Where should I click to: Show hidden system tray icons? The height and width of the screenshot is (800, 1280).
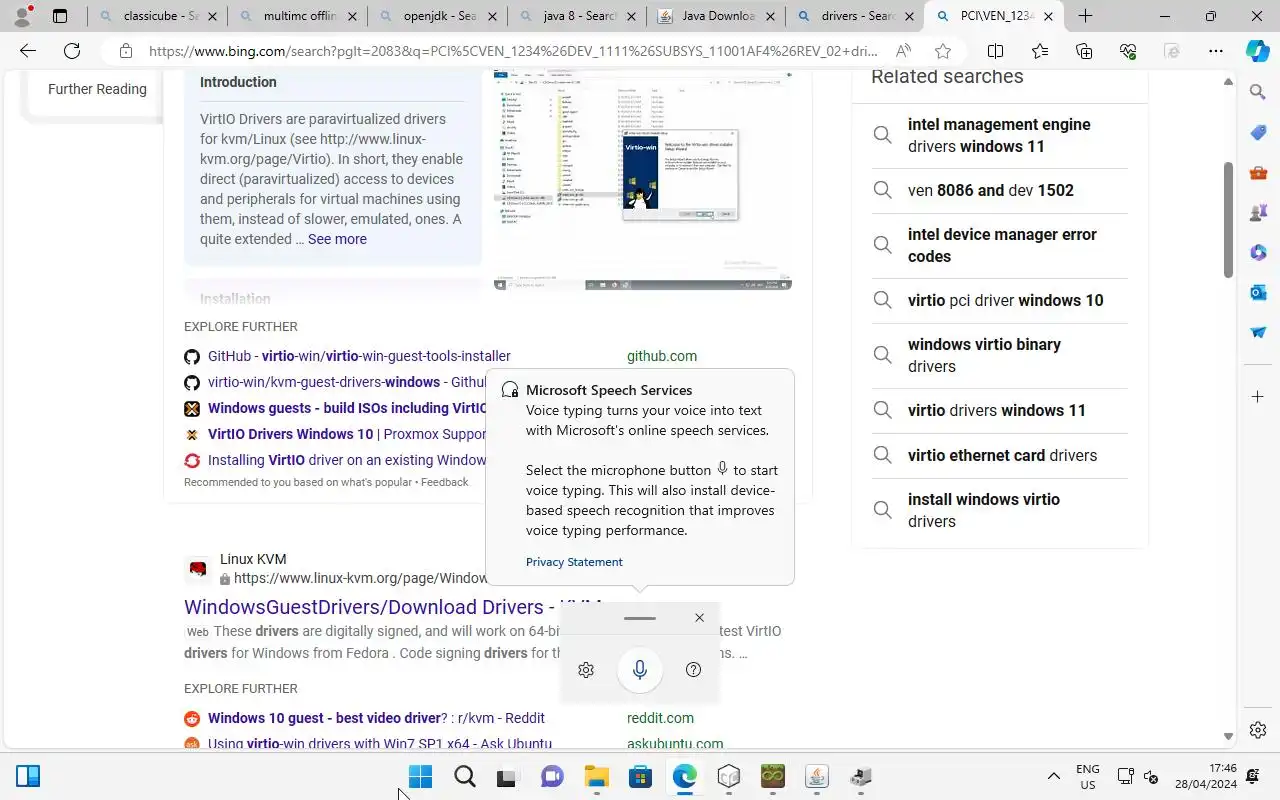click(1053, 777)
